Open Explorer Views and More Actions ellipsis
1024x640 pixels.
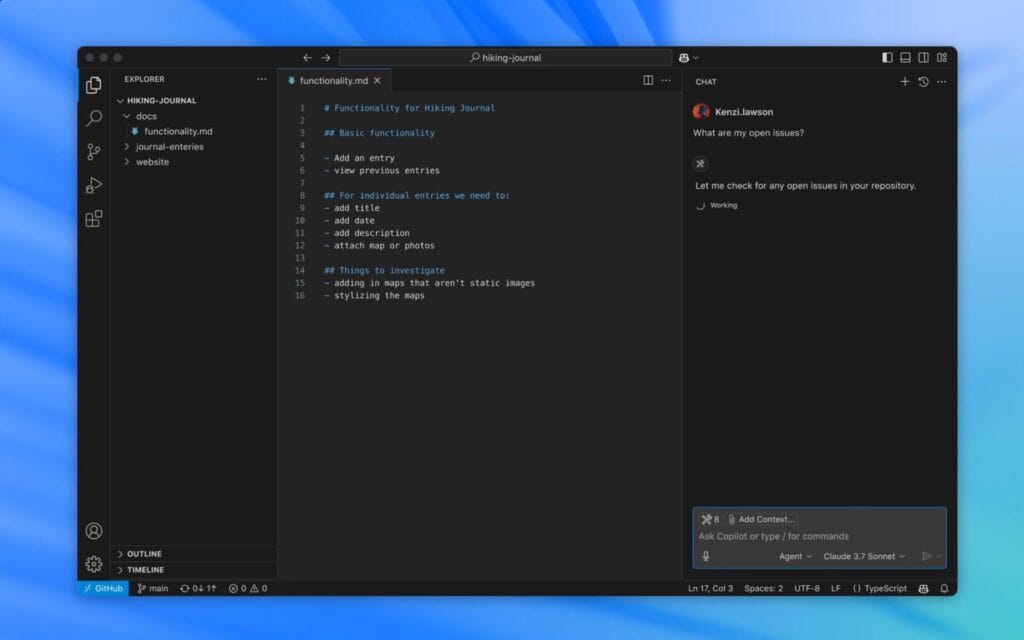point(262,79)
